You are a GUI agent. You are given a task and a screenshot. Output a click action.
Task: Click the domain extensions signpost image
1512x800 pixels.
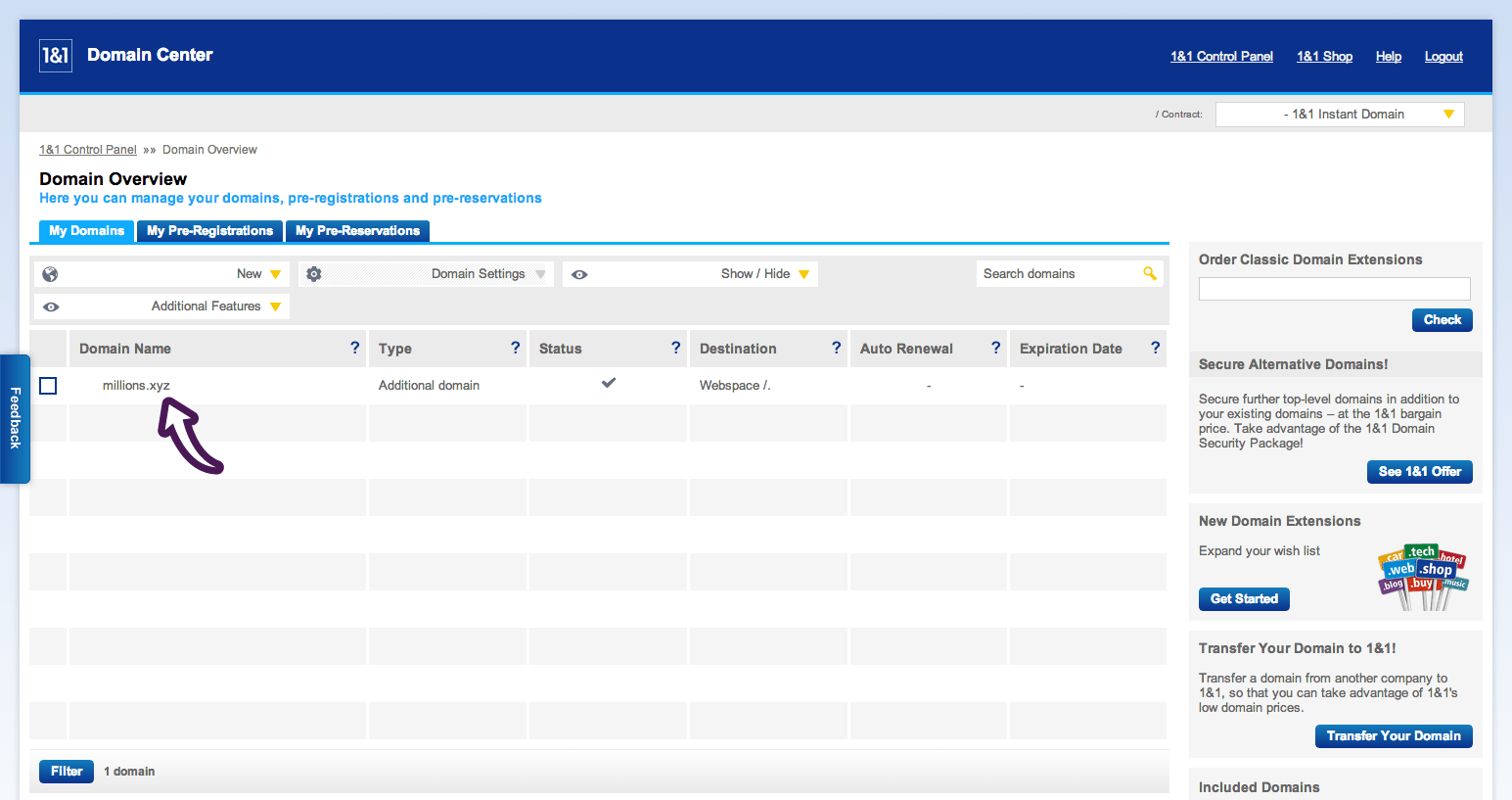click(1423, 577)
